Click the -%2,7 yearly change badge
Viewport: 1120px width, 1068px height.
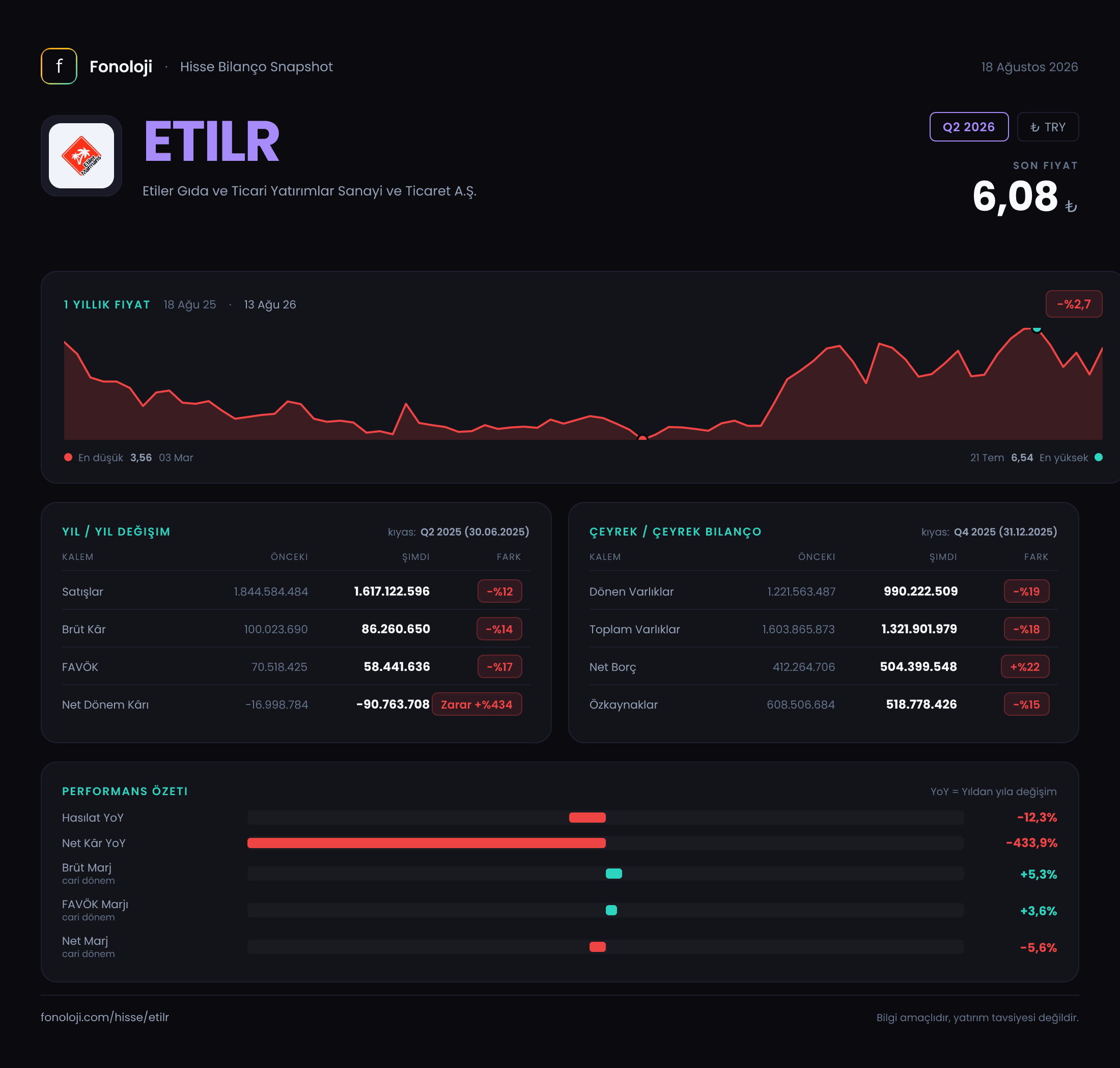click(1073, 304)
